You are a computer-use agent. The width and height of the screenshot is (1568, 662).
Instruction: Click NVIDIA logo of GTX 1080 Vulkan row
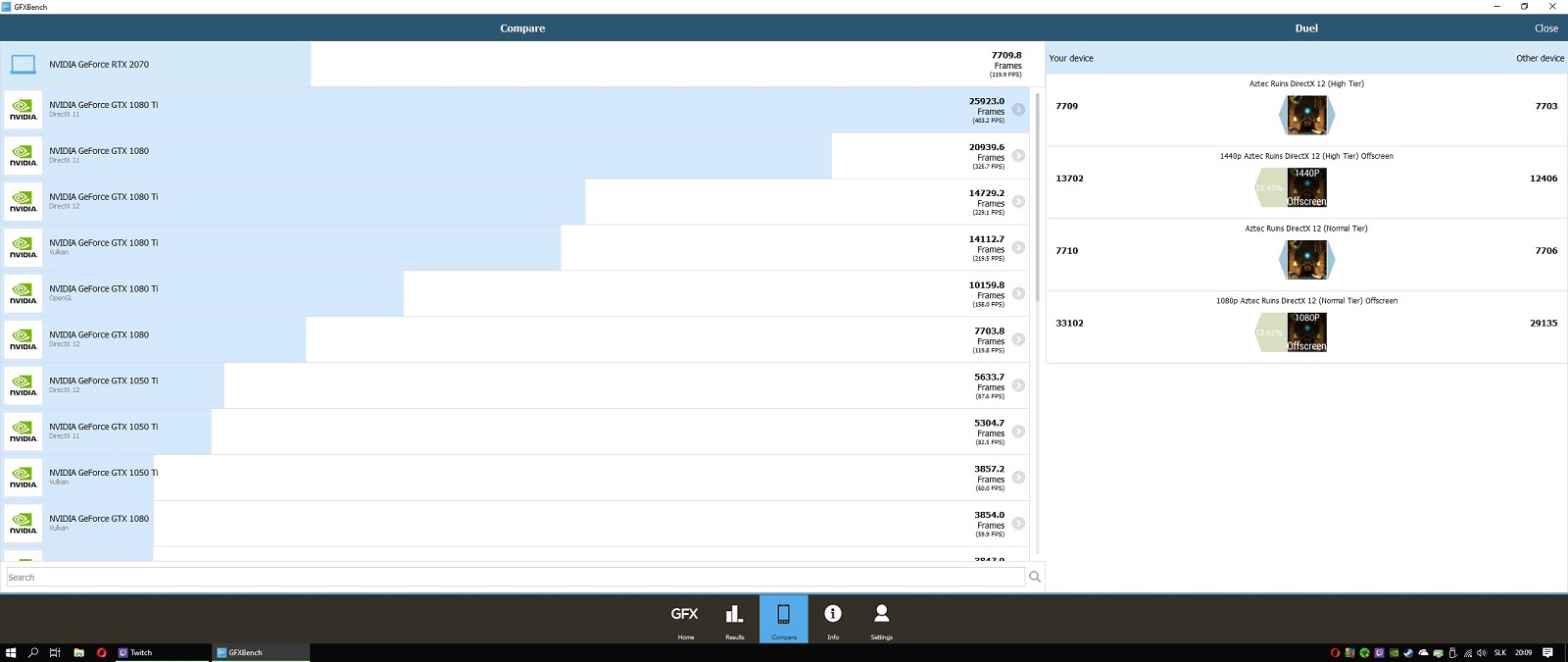24,524
